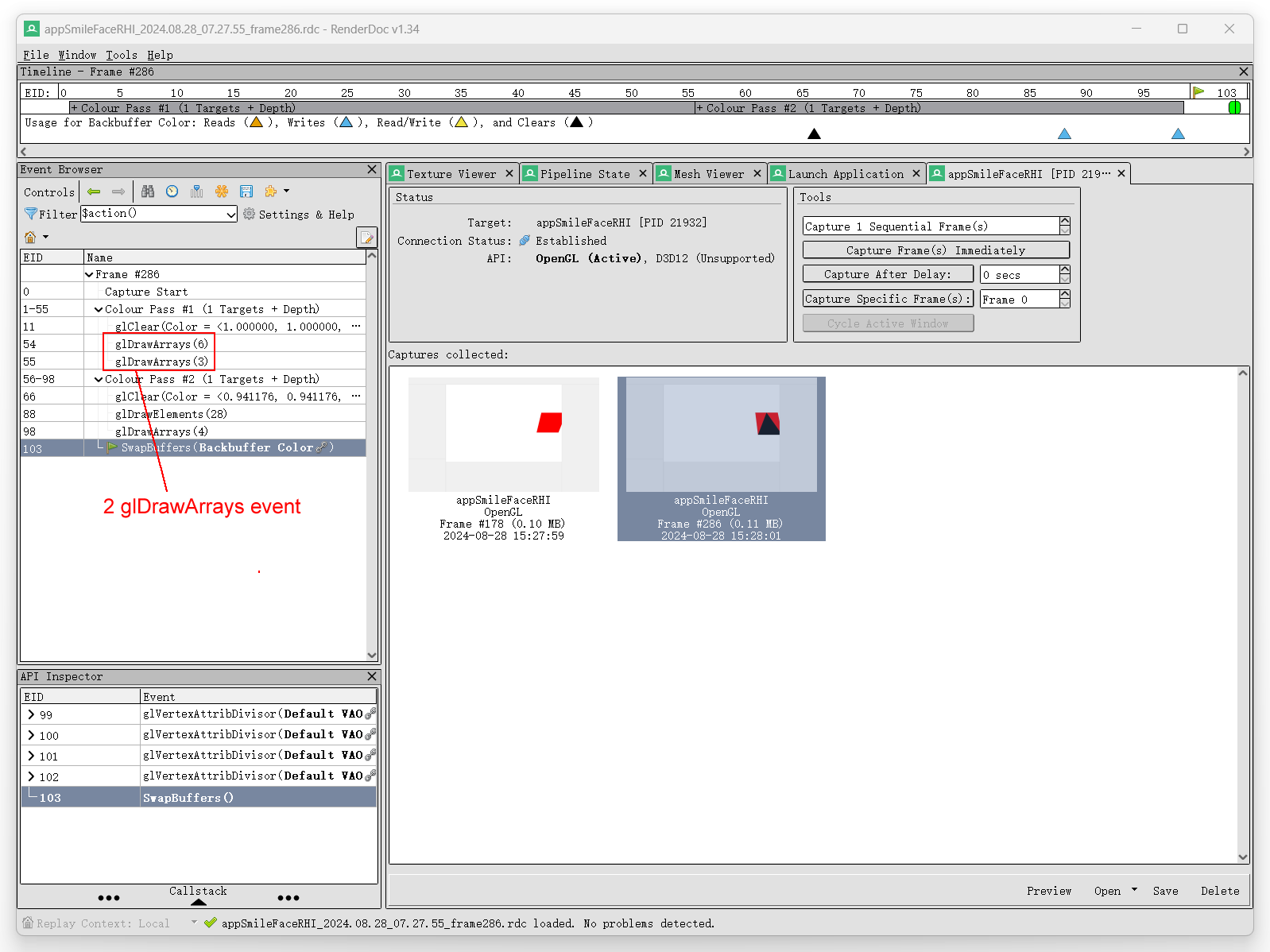Click the orange asterisk icon in Event Browser
Image resolution: width=1270 pixels, height=952 pixels.
(x=222, y=192)
